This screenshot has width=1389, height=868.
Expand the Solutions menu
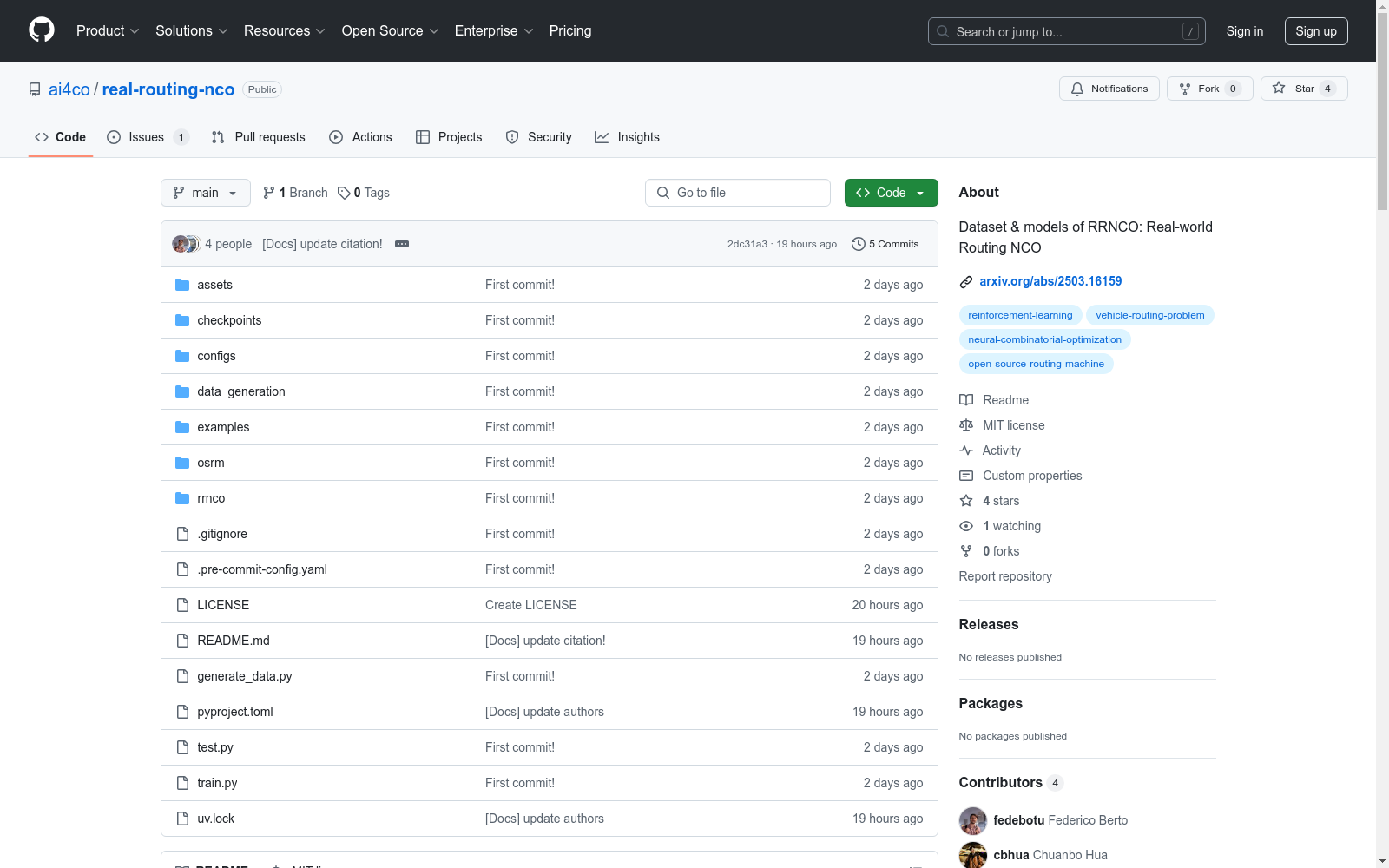tap(192, 30)
